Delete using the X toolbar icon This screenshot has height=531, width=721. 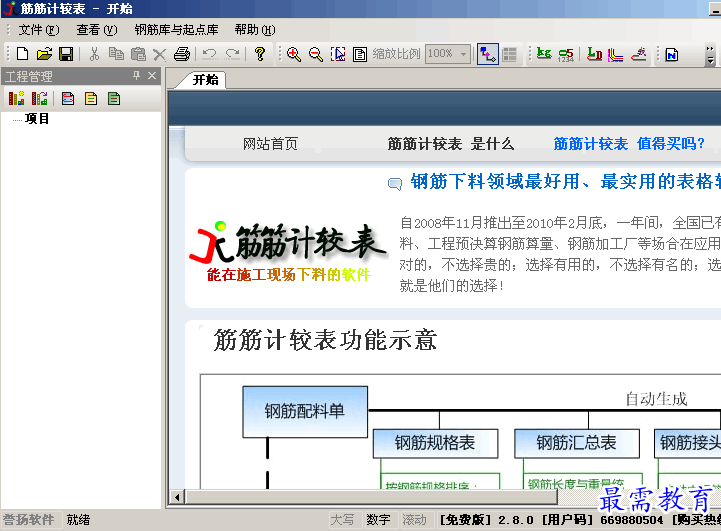click(x=160, y=55)
